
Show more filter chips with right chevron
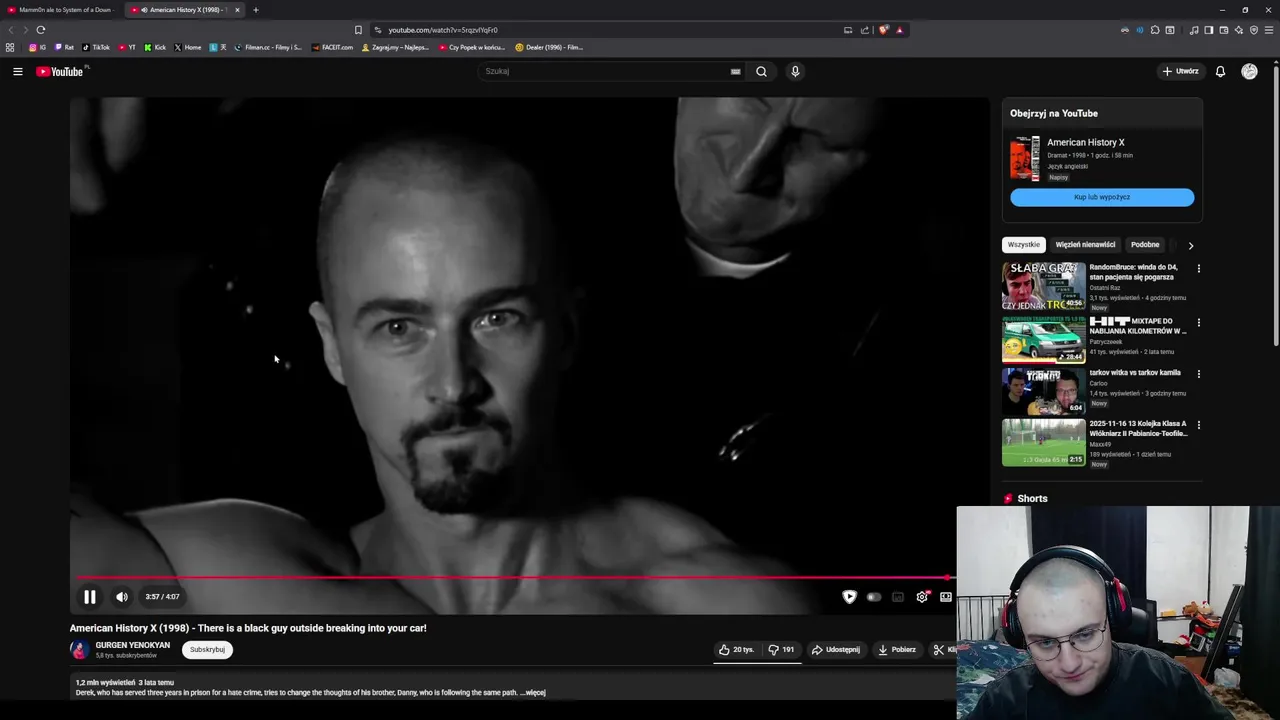[1190, 245]
